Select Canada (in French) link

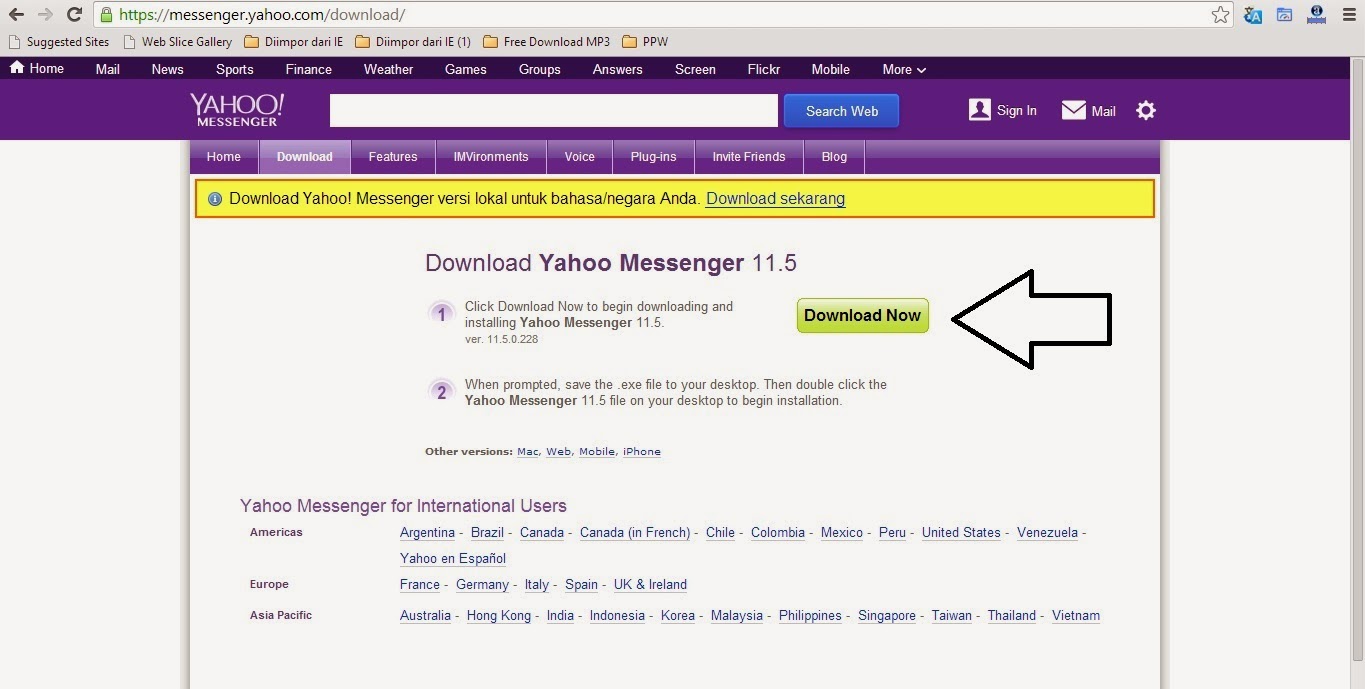click(635, 533)
